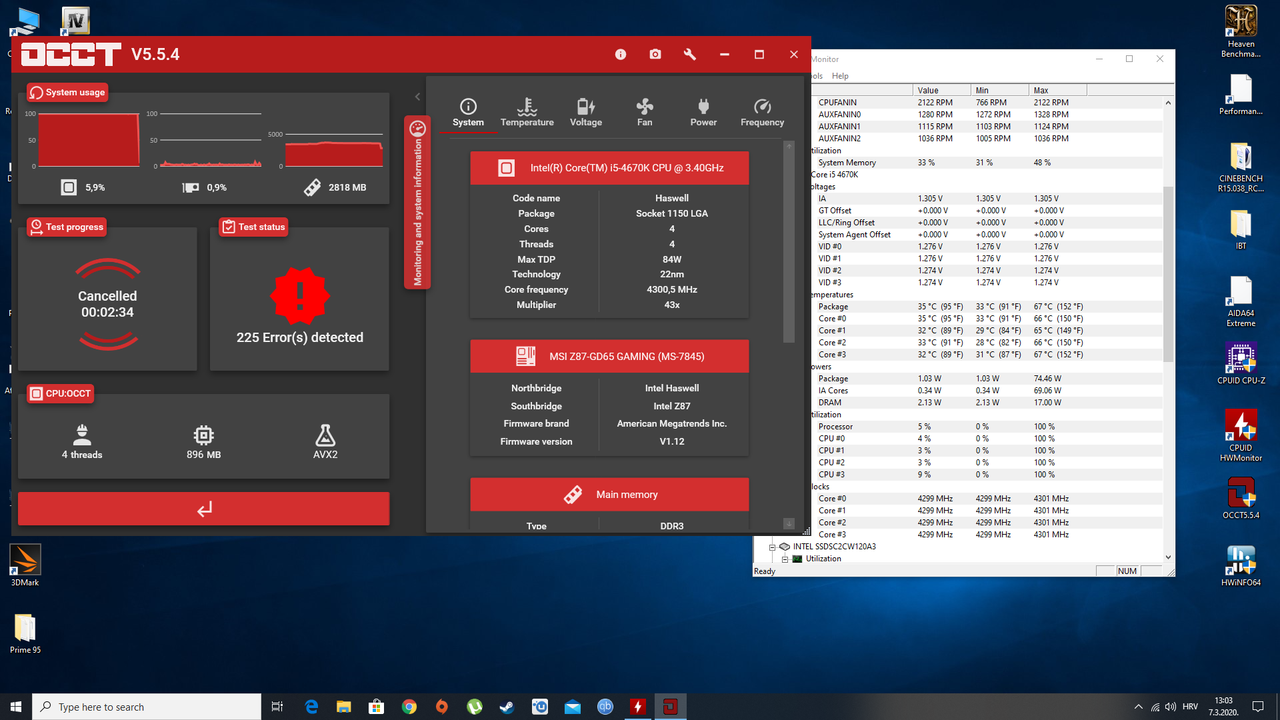Select the 896 MB memory icon
This screenshot has height=720, width=1280.
[x=203, y=435]
